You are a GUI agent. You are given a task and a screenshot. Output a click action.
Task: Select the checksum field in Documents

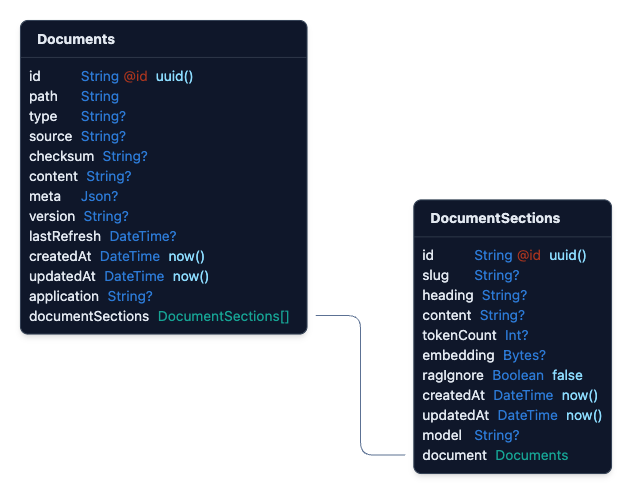tap(61, 156)
